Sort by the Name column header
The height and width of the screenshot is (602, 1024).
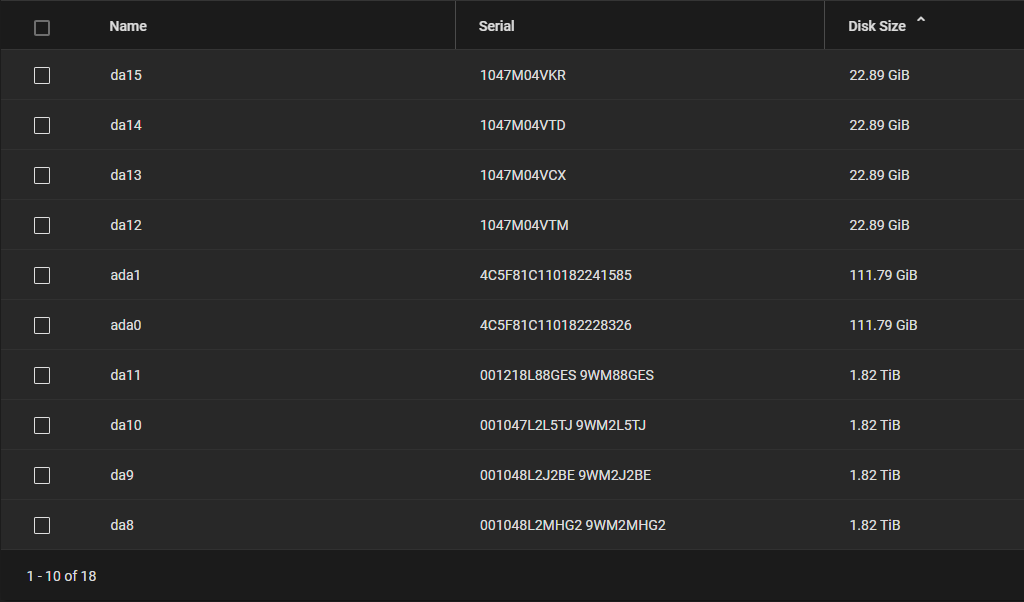coord(128,26)
